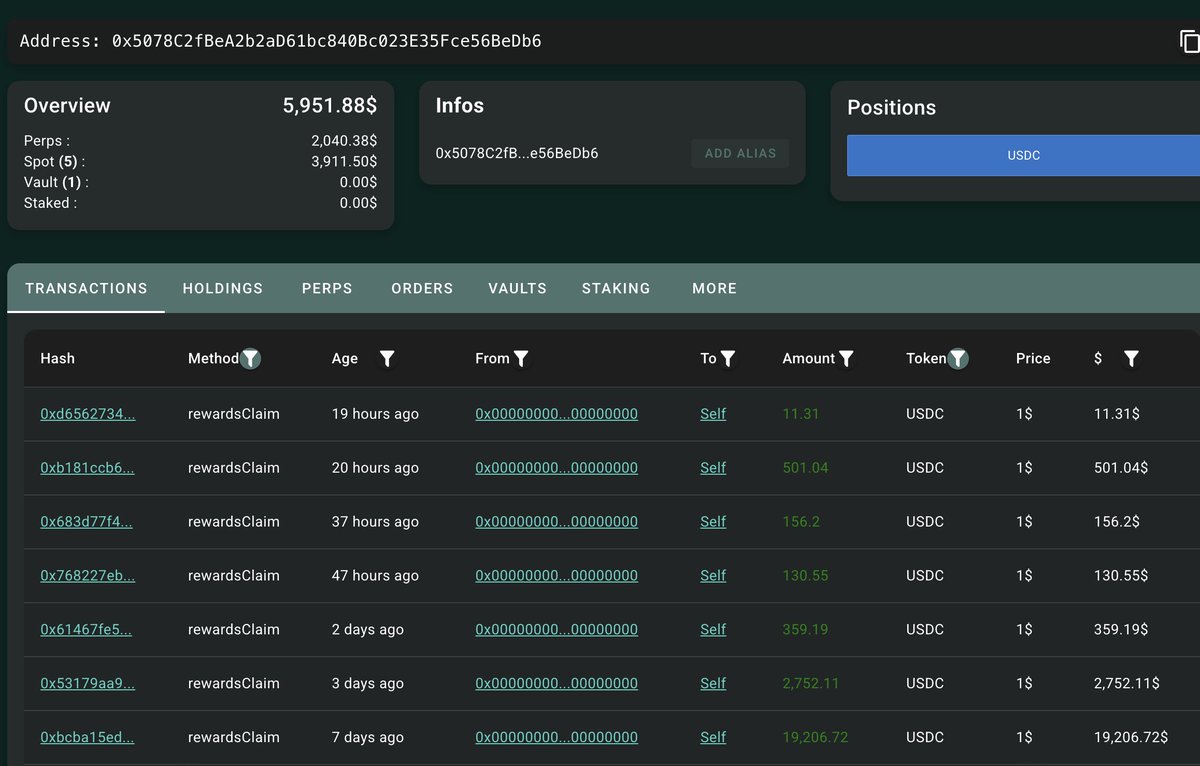This screenshot has width=1200, height=766.
Task: Open transaction hash 0x683d77f4...
Action: pyautogui.click(x=86, y=522)
